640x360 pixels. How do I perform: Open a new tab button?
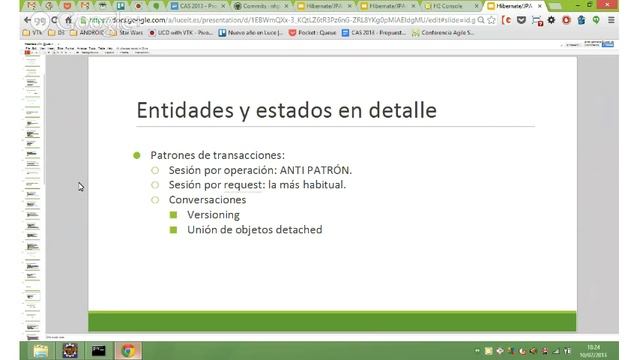click(555, 6)
